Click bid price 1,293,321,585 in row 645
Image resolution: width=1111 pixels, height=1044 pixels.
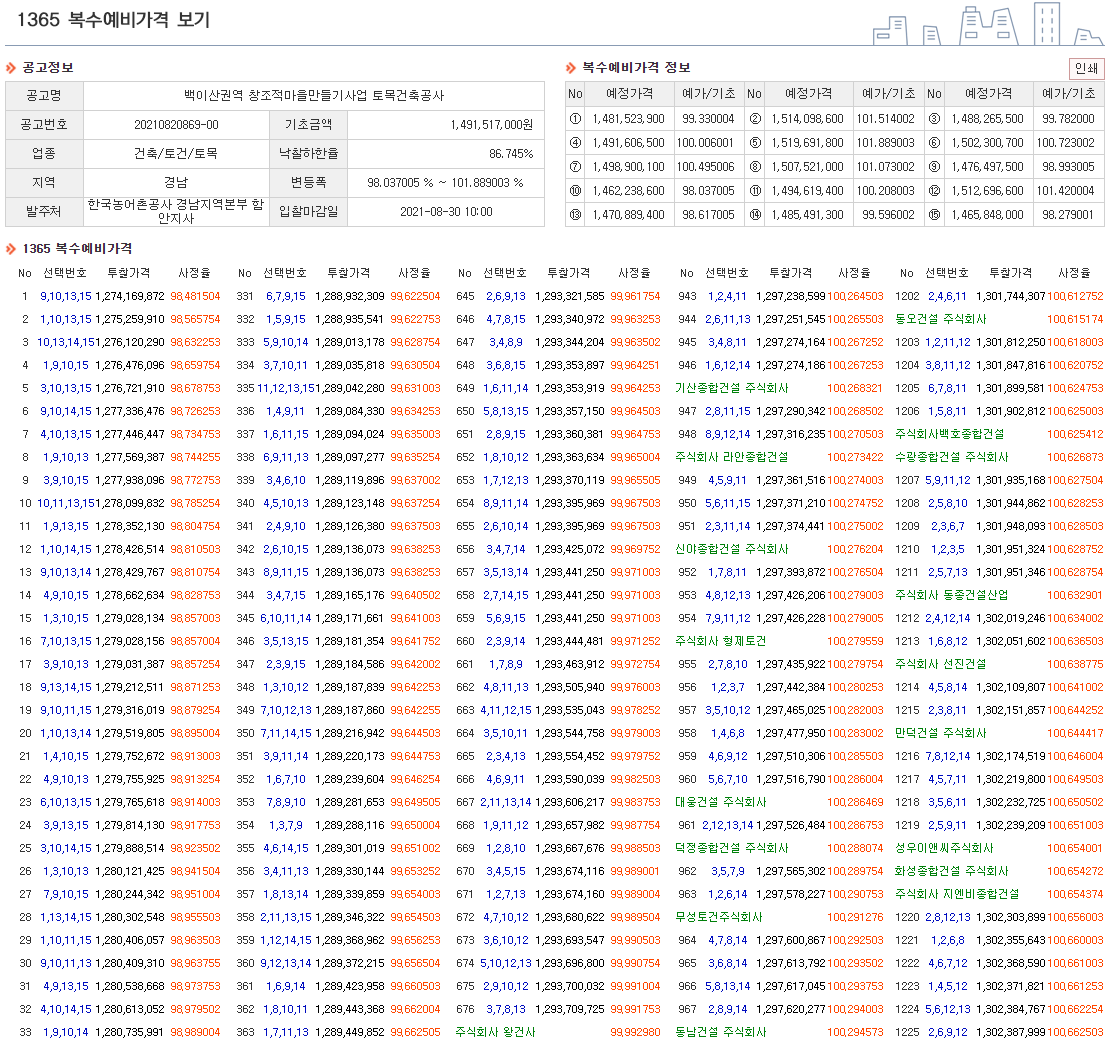[570, 296]
